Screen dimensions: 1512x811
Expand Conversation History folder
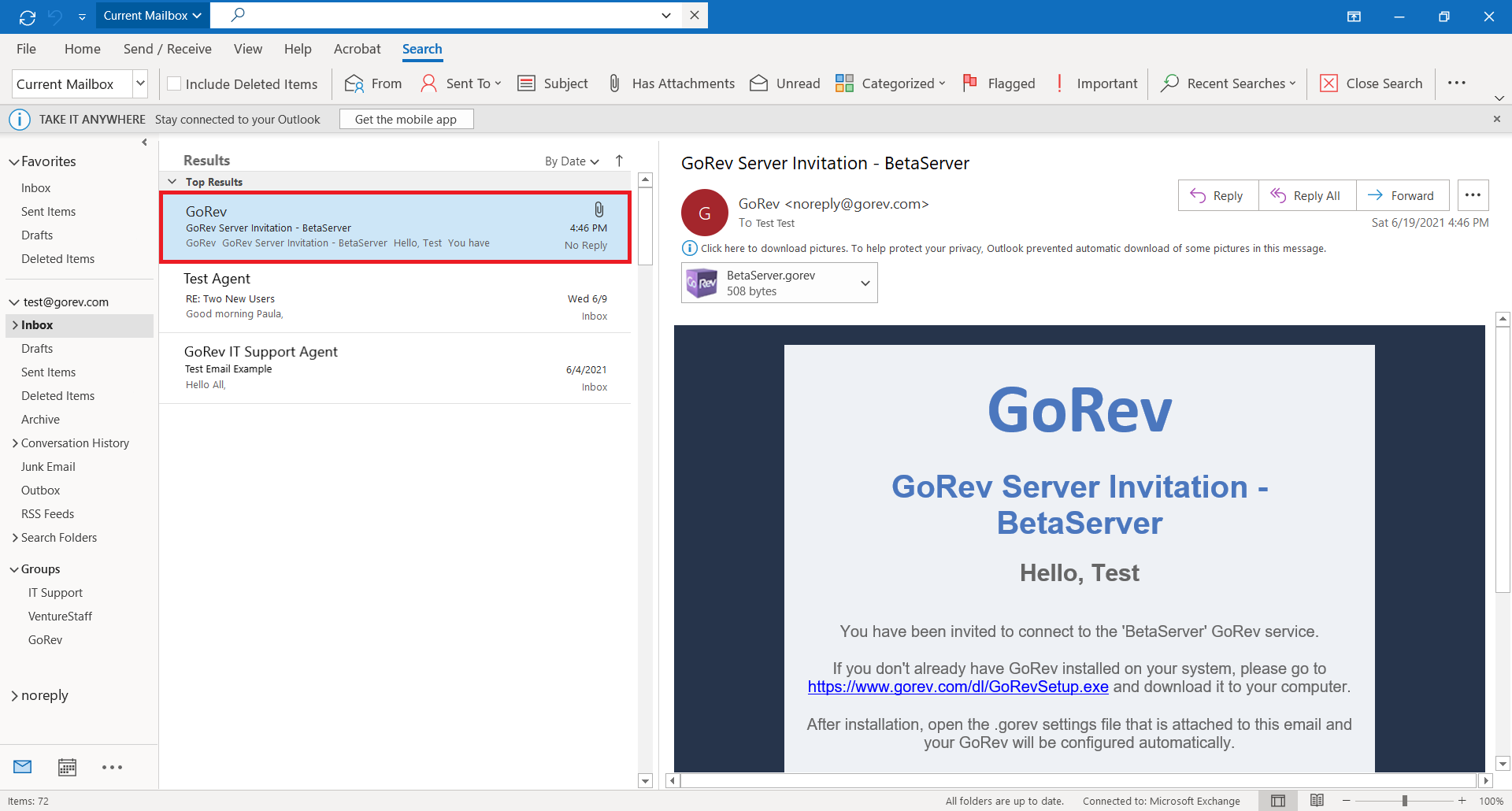(x=15, y=443)
